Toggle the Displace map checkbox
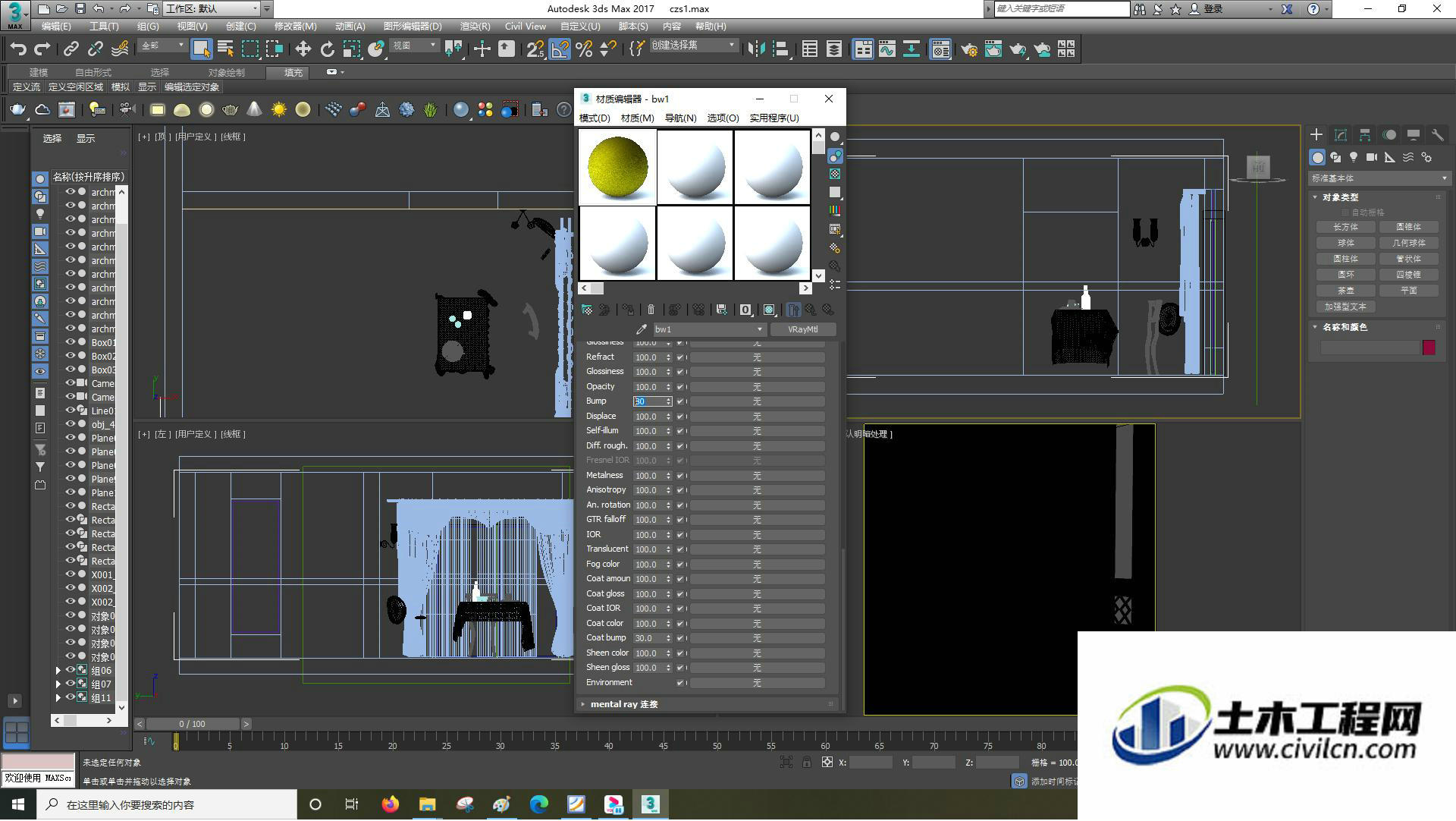1456x821 pixels. point(680,417)
